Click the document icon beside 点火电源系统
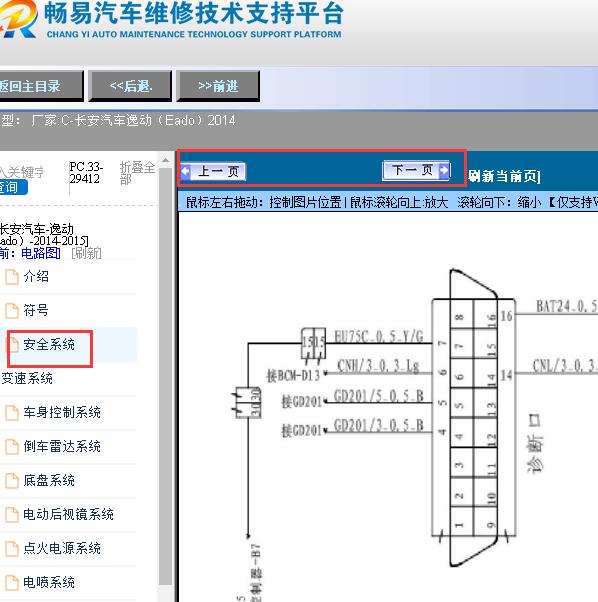Image resolution: width=598 pixels, height=602 pixels. pos(12,548)
